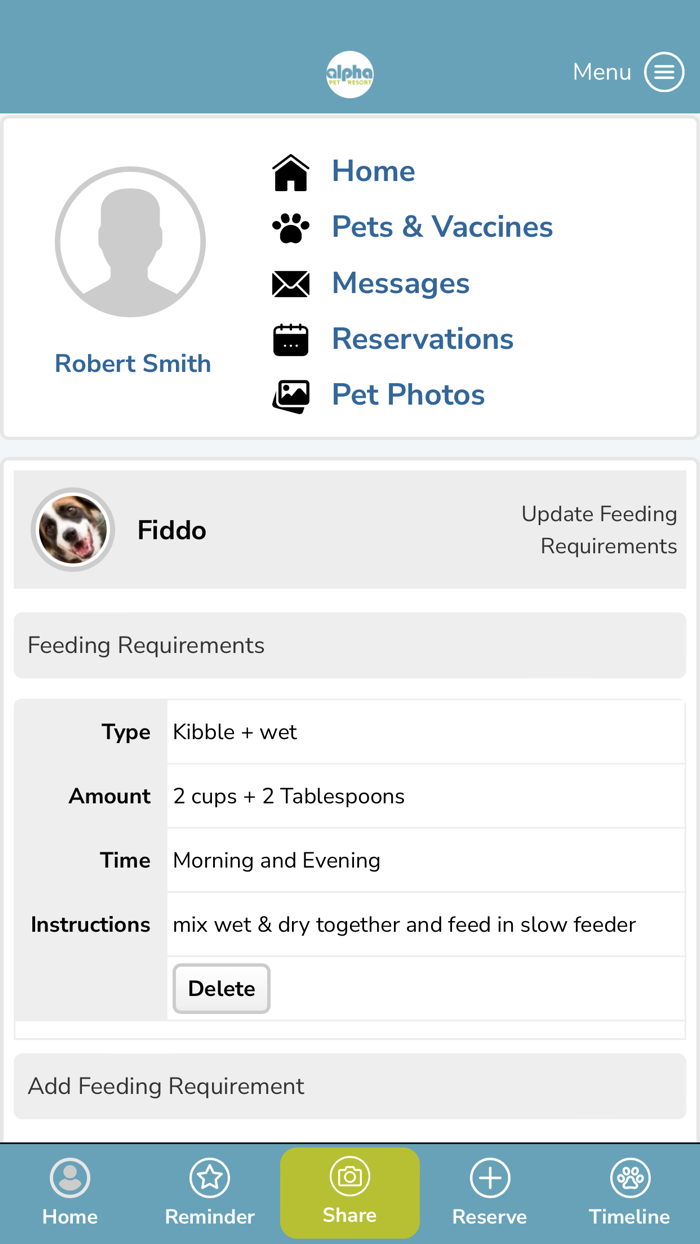This screenshot has height=1244, width=700.
Task: Select the Share camera icon
Action: click(350, 1178)
